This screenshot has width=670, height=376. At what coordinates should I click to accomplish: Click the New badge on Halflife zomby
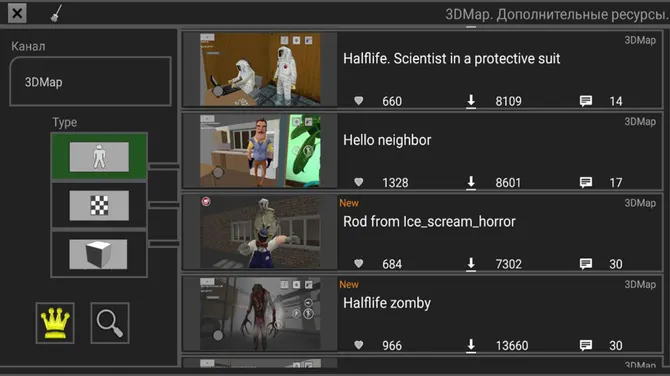349,285
